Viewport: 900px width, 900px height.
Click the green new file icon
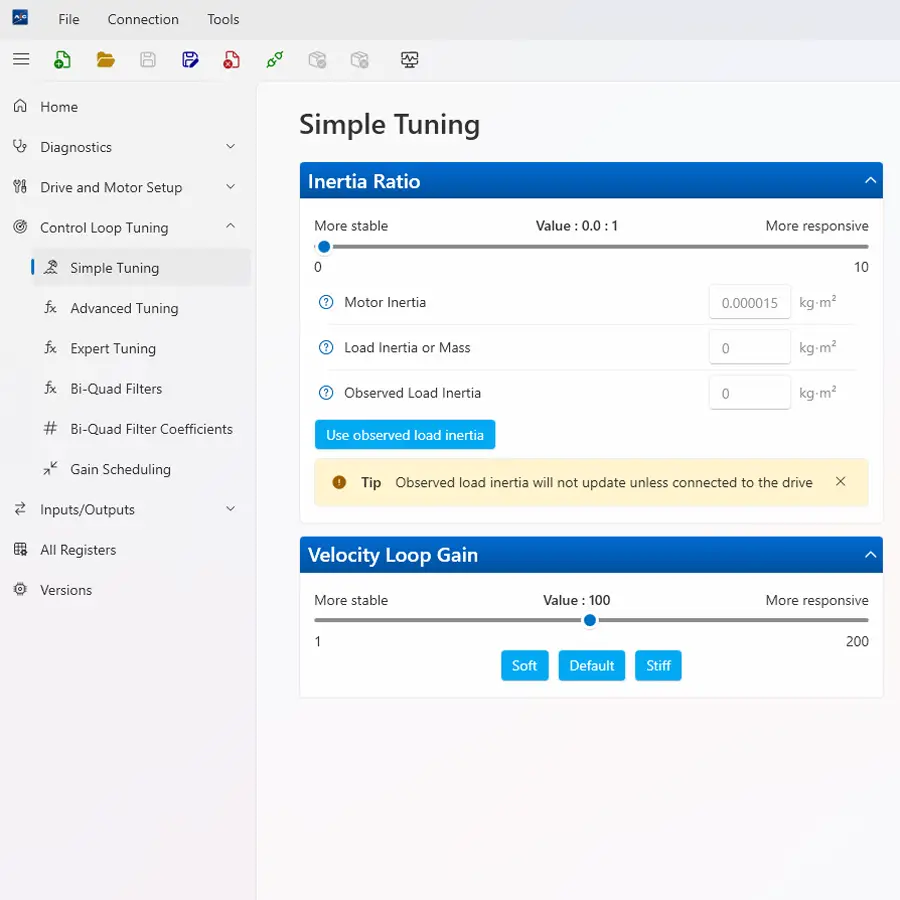click(x=62, y=60)
